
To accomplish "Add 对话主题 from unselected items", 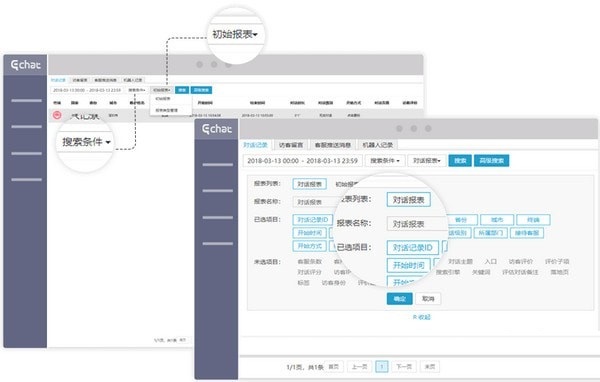I will 460,261.
